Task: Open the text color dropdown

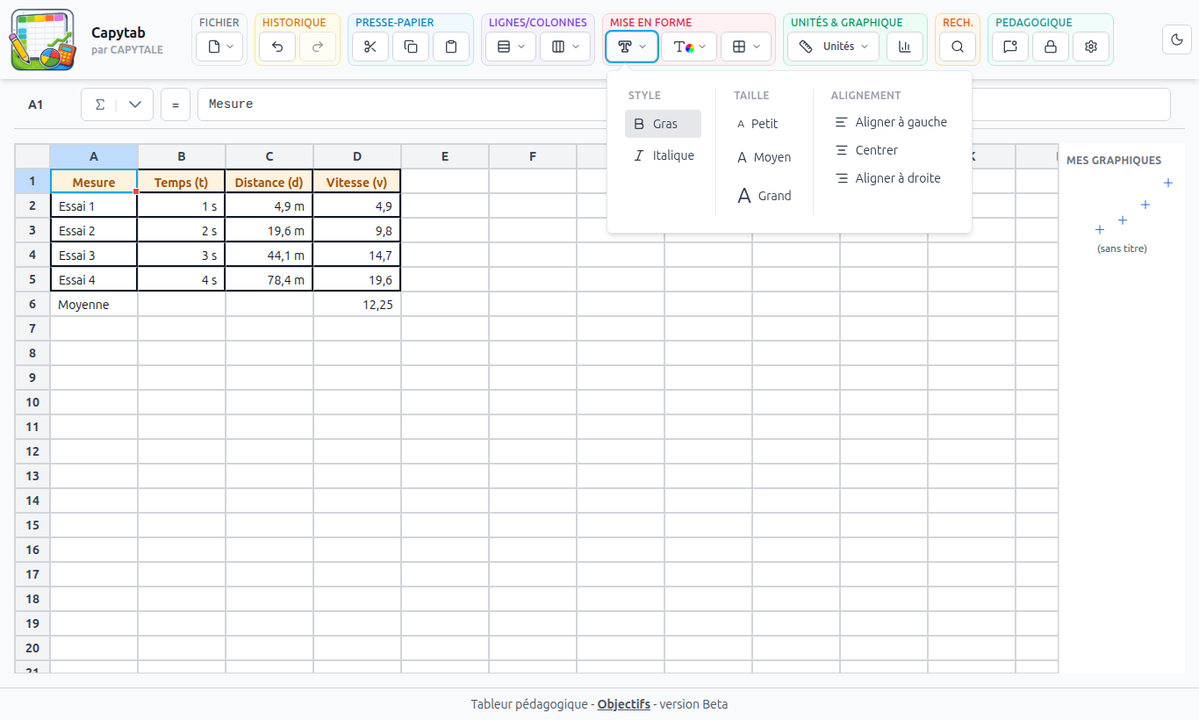Action: pos(689,47)
